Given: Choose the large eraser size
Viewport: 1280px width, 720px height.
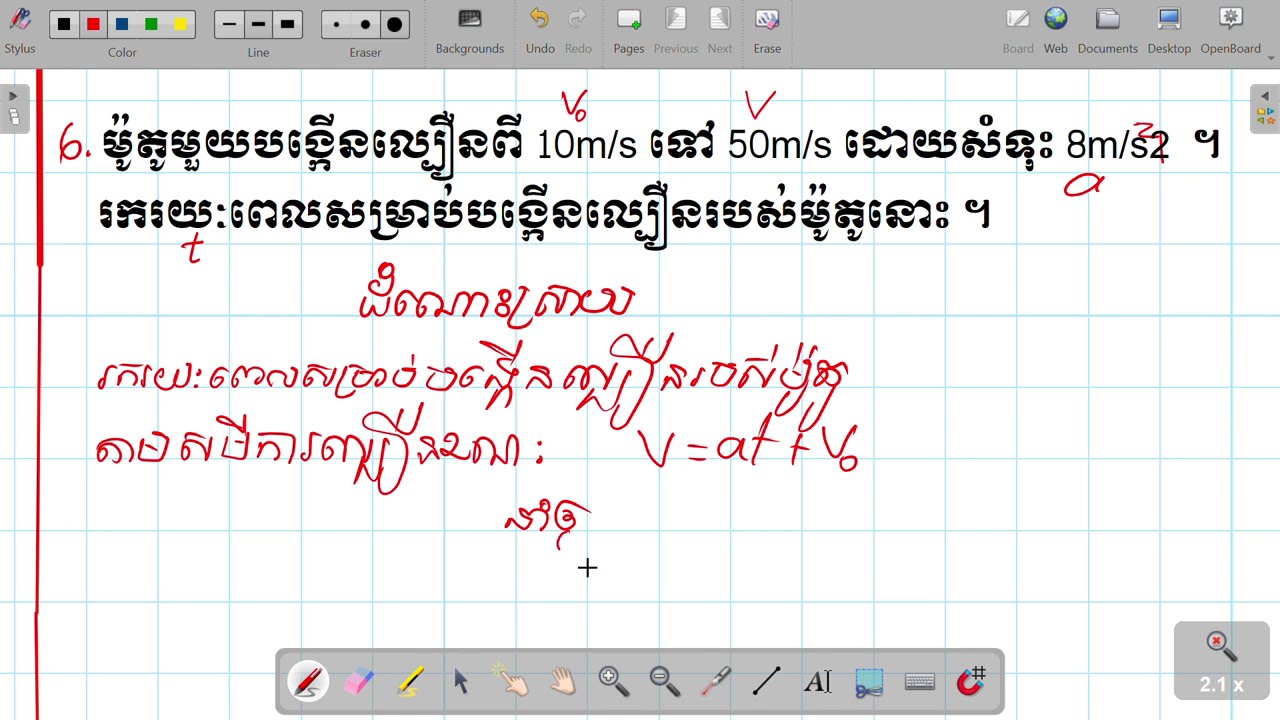Looking at the screenshot, I should click(394, 24).
